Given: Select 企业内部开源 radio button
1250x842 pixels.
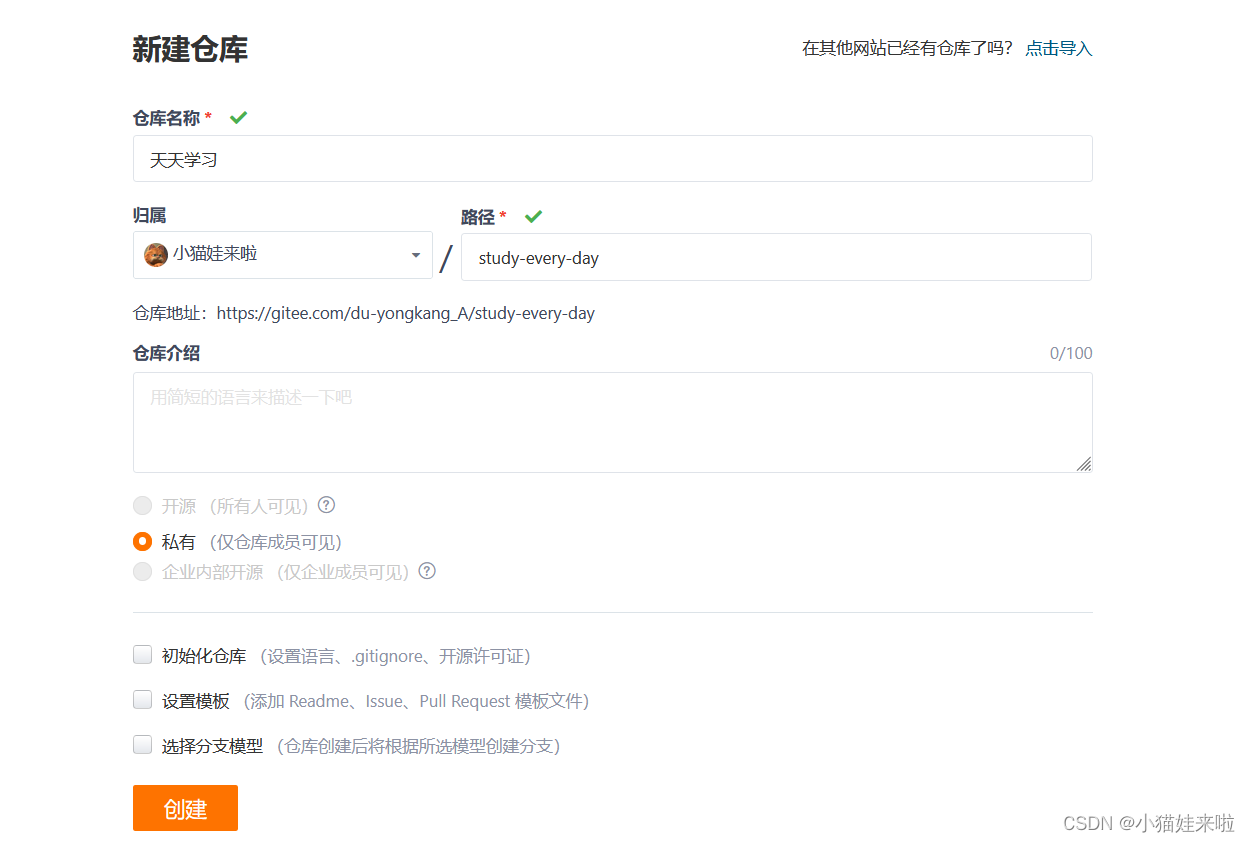Looking at the screenshot, I should tap(142, 572).
